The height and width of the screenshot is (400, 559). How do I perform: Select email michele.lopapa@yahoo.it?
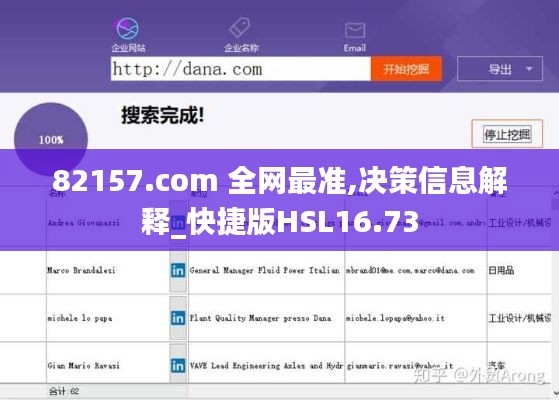395,318
